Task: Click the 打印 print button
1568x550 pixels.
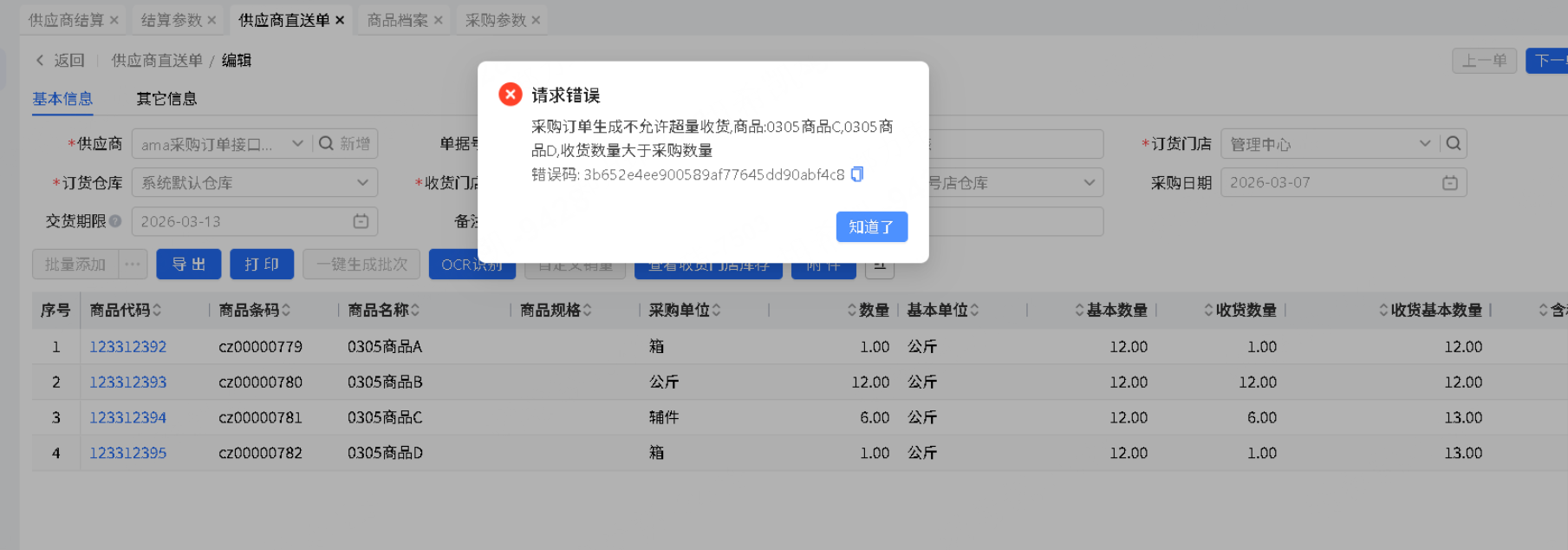Action: (x=262, y=265)
